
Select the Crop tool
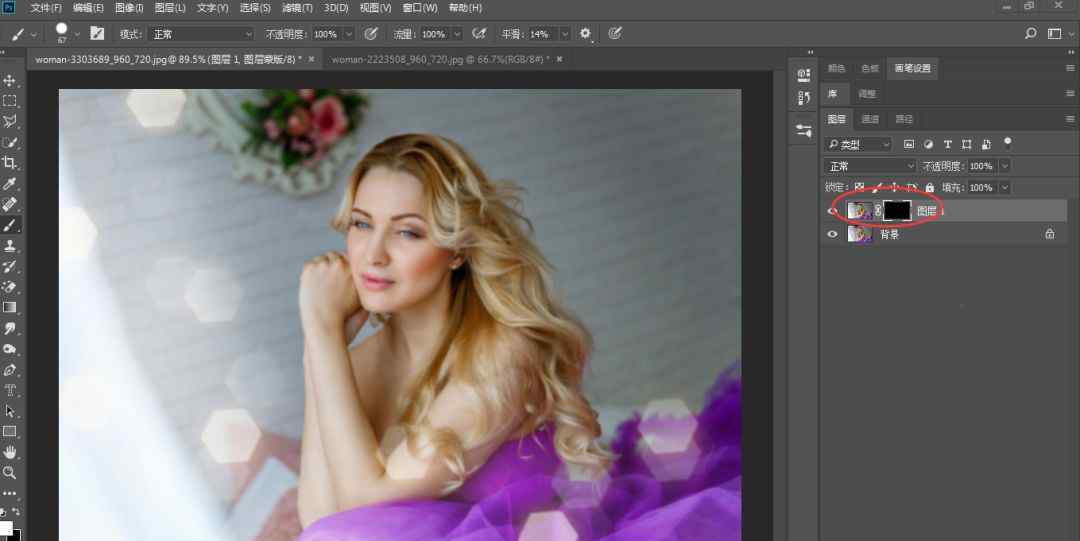[10, 163]
